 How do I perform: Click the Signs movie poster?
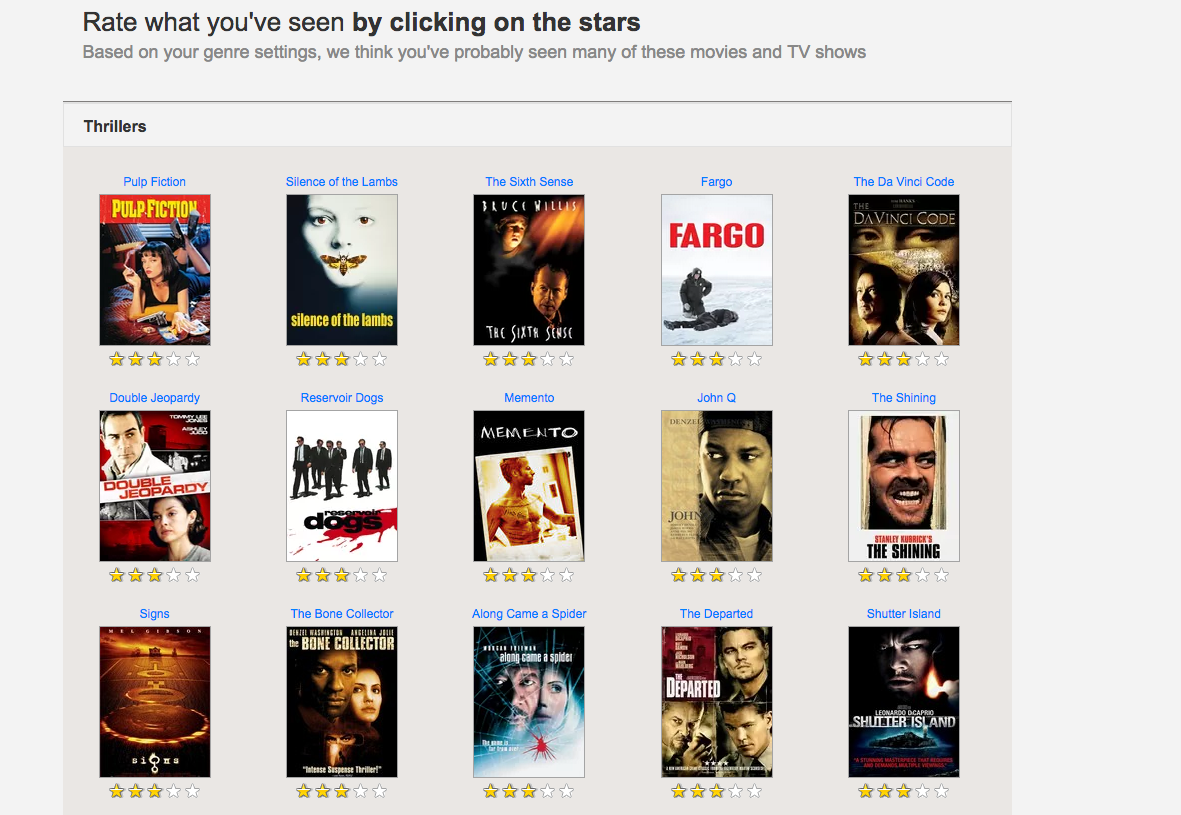(x=154, y=702)
